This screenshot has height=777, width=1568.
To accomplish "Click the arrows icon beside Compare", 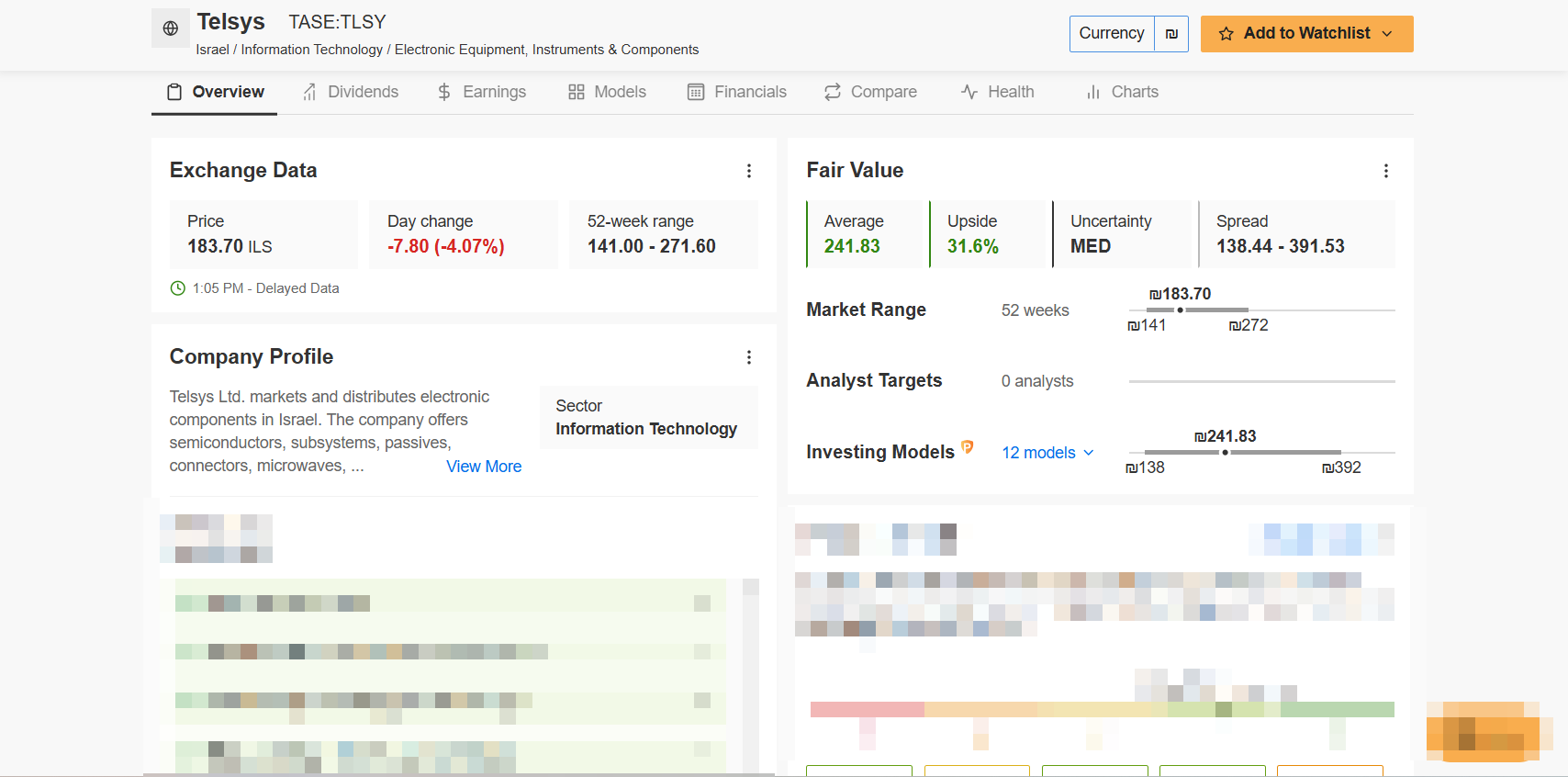I will point(833,92).
